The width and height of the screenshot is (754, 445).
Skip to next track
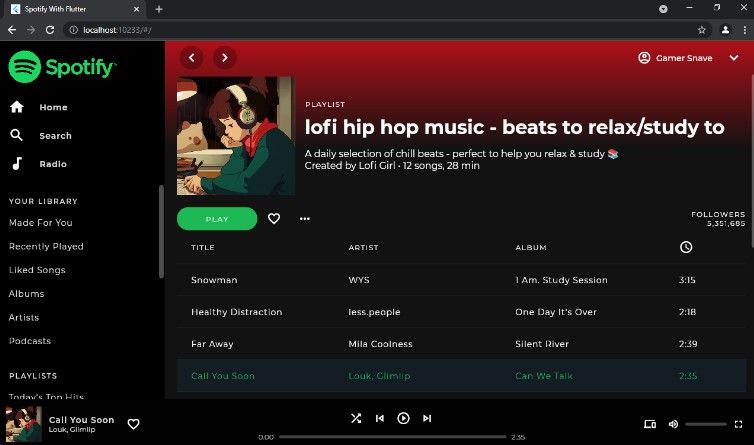[427, 418]
